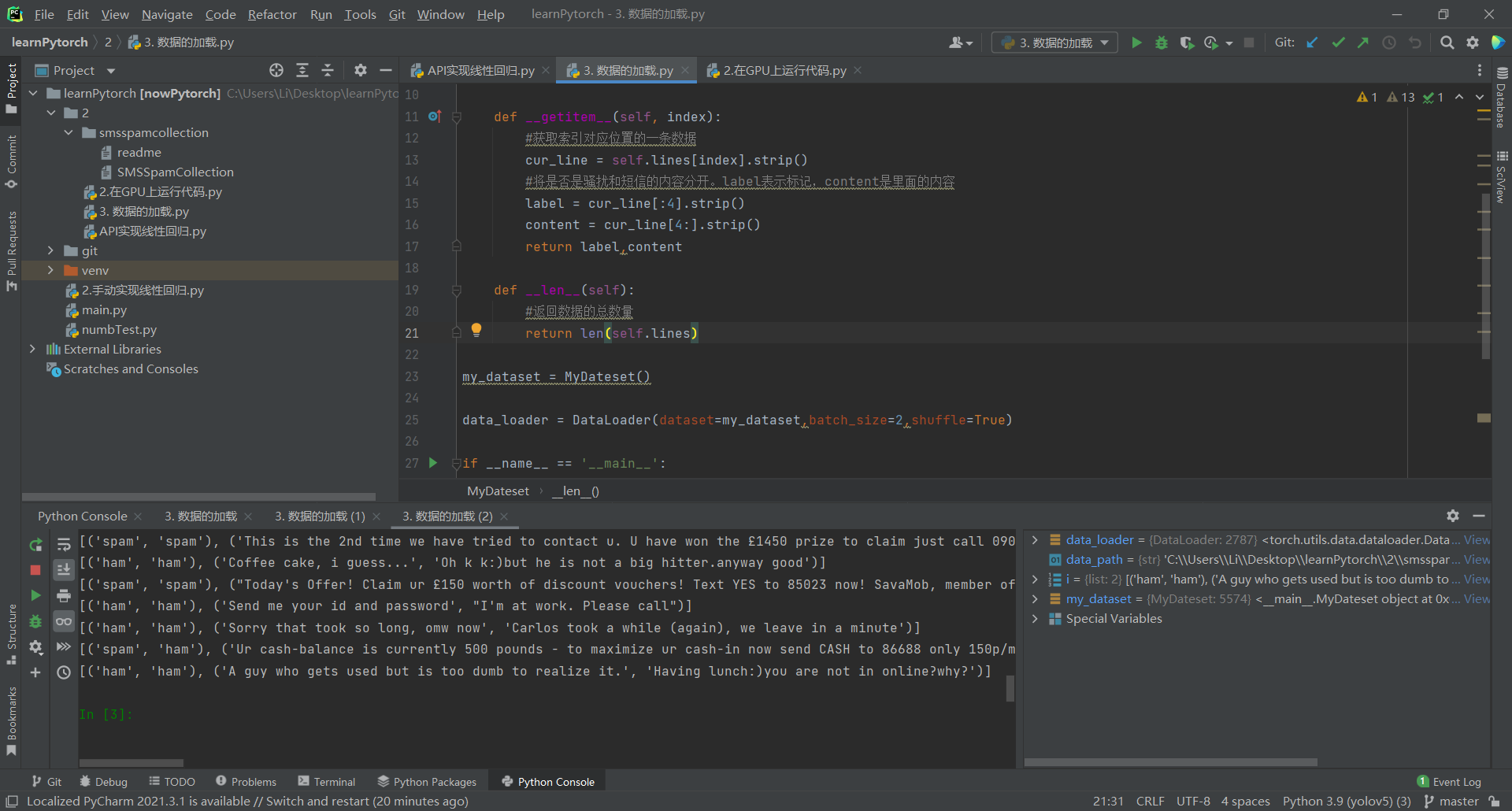Switch to the API实现线性回归.py editor tab
The height and width of the screenshot is (811, 1512).
pos(480,70)
